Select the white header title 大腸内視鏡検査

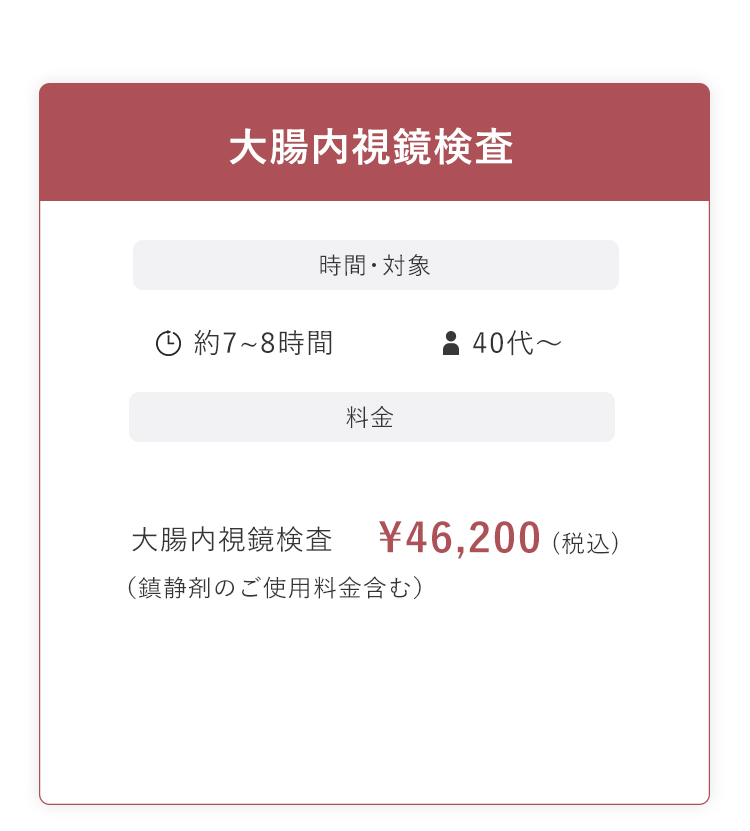pos(371,147)
